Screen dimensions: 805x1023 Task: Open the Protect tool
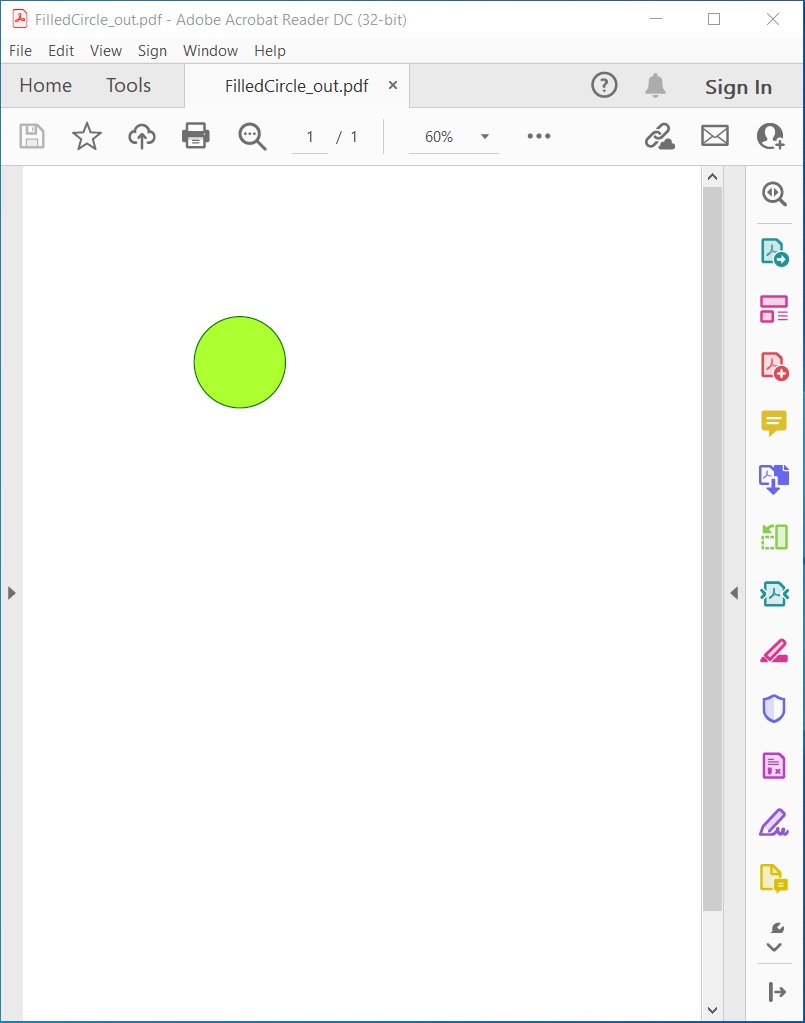(774, 707)
